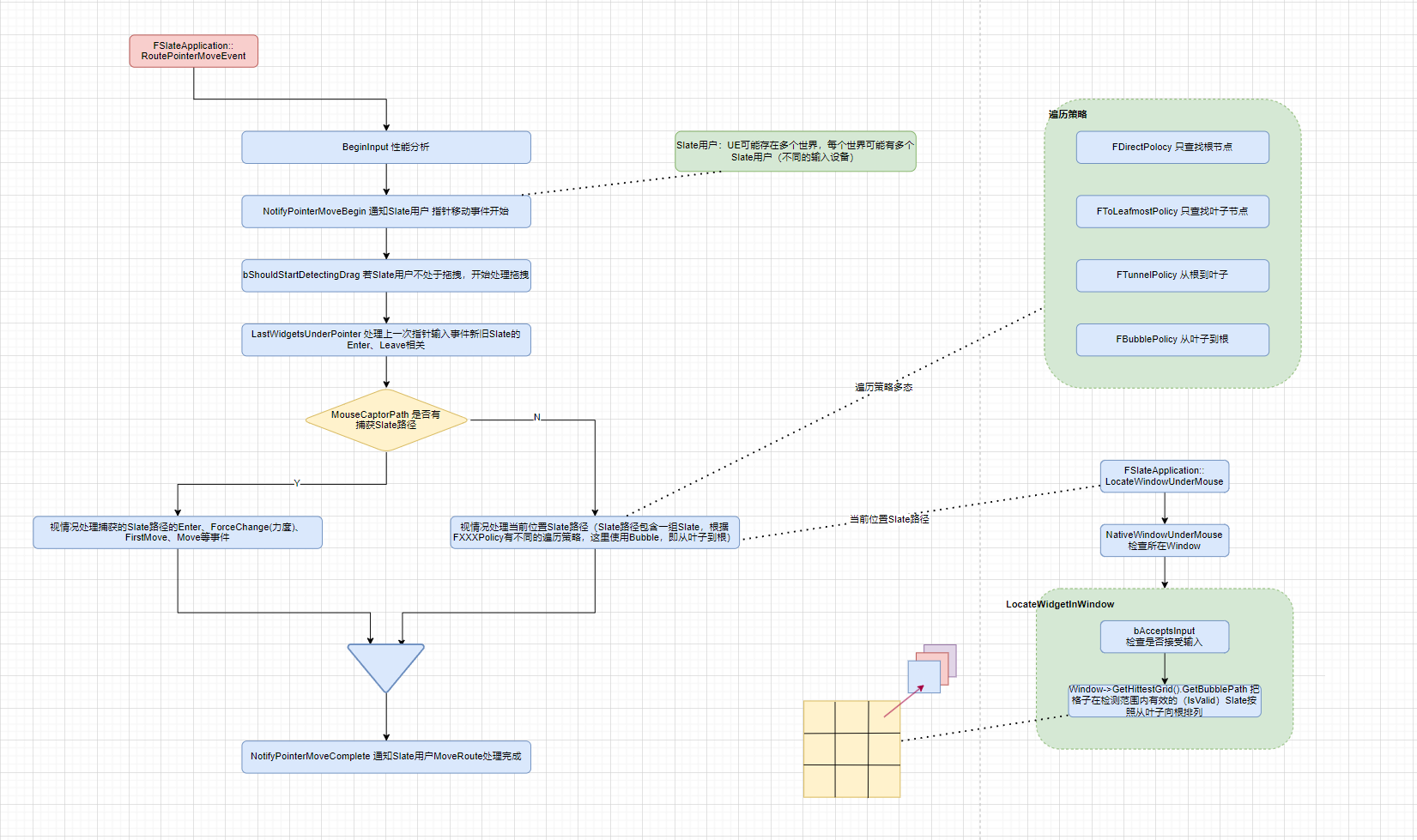1417x840 pixels.
Task: Click the LocateWindowUnderMouse node
Action: [1165, 476]
